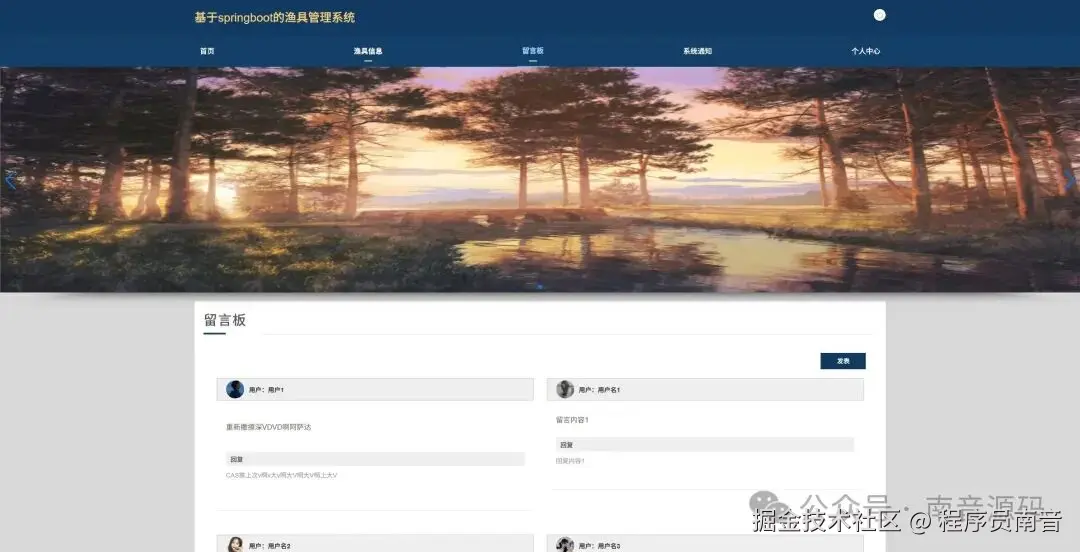Go to previous banner slide arrow
The image size is (1080, 552).
[10, 181]
